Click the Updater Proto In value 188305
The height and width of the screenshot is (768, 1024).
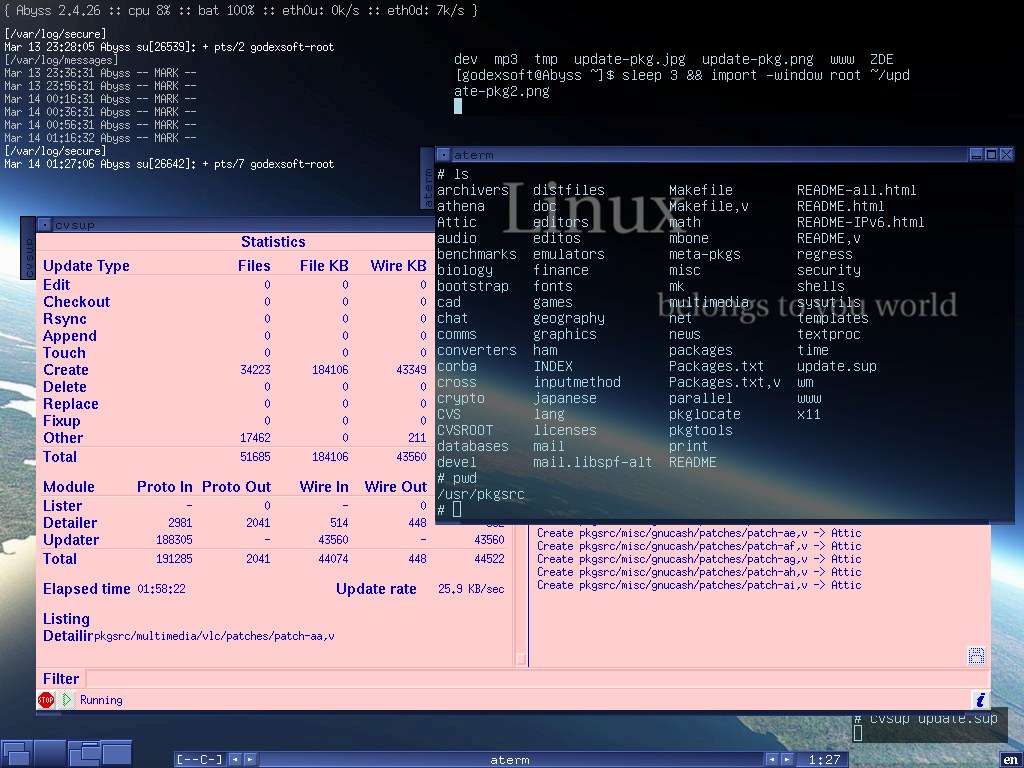pos(174,539)
